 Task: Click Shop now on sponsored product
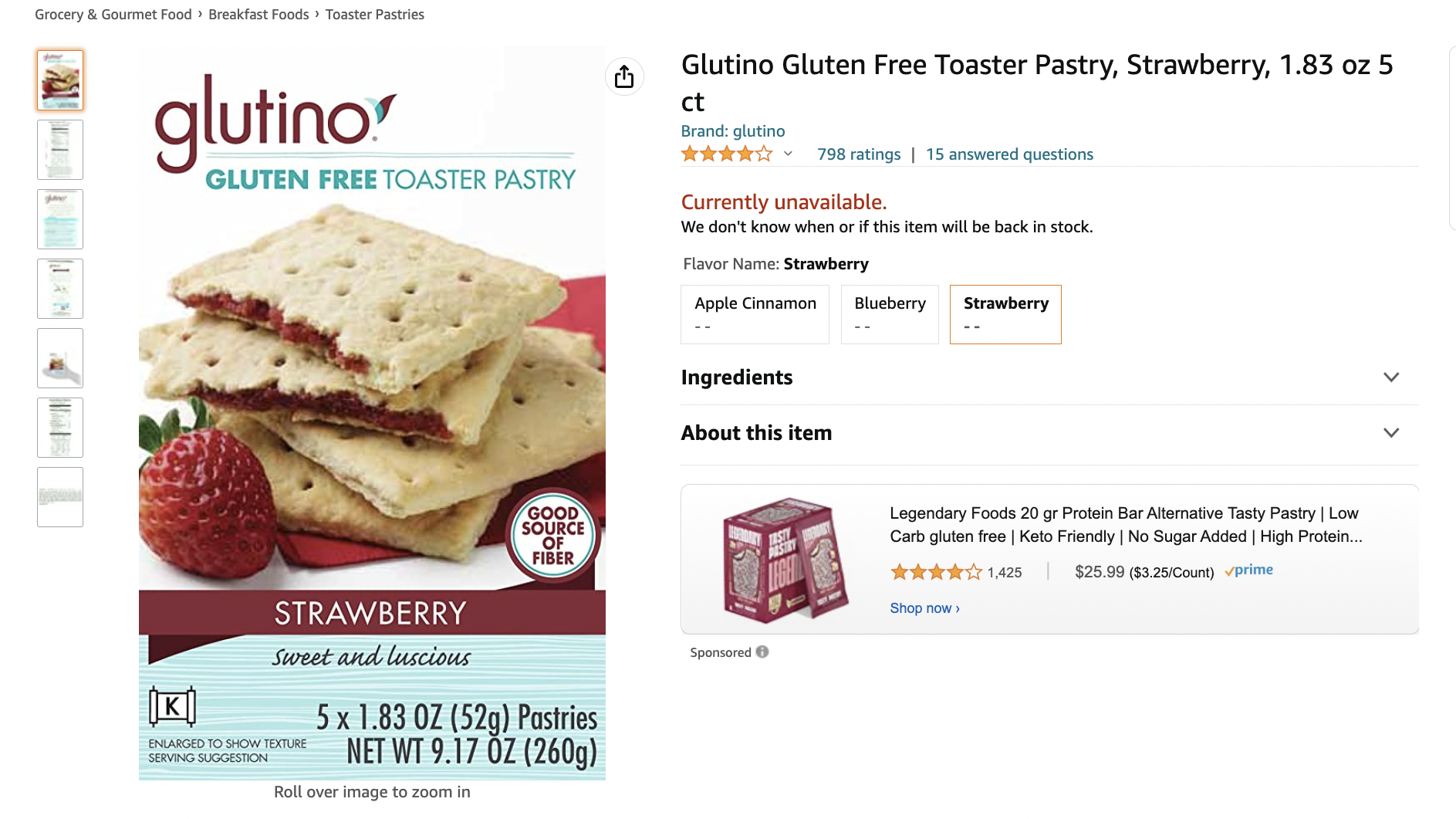coord(924,608)
